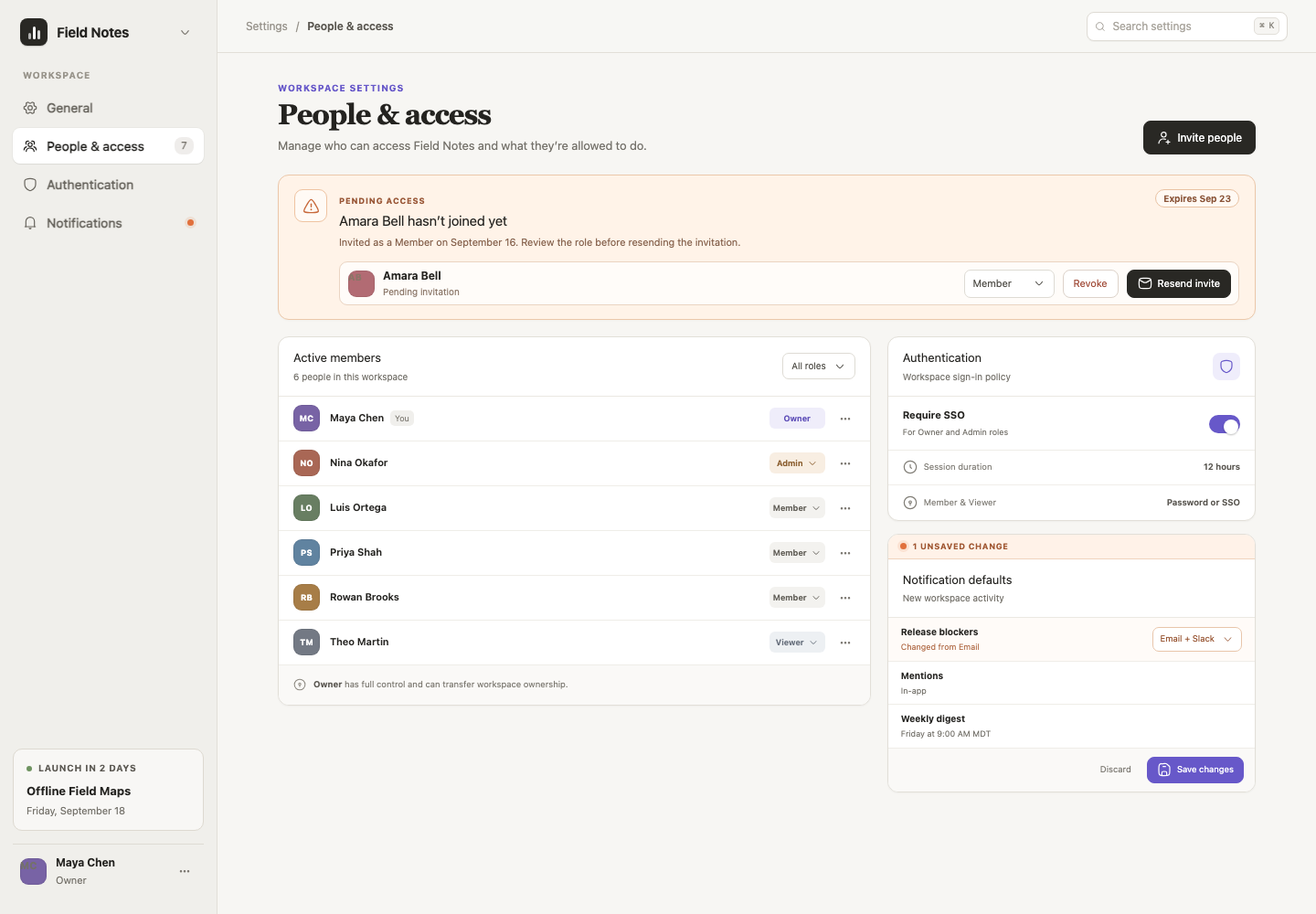
Task: Open more options for Rowan Brooks
Action: (x=845, y=598)
